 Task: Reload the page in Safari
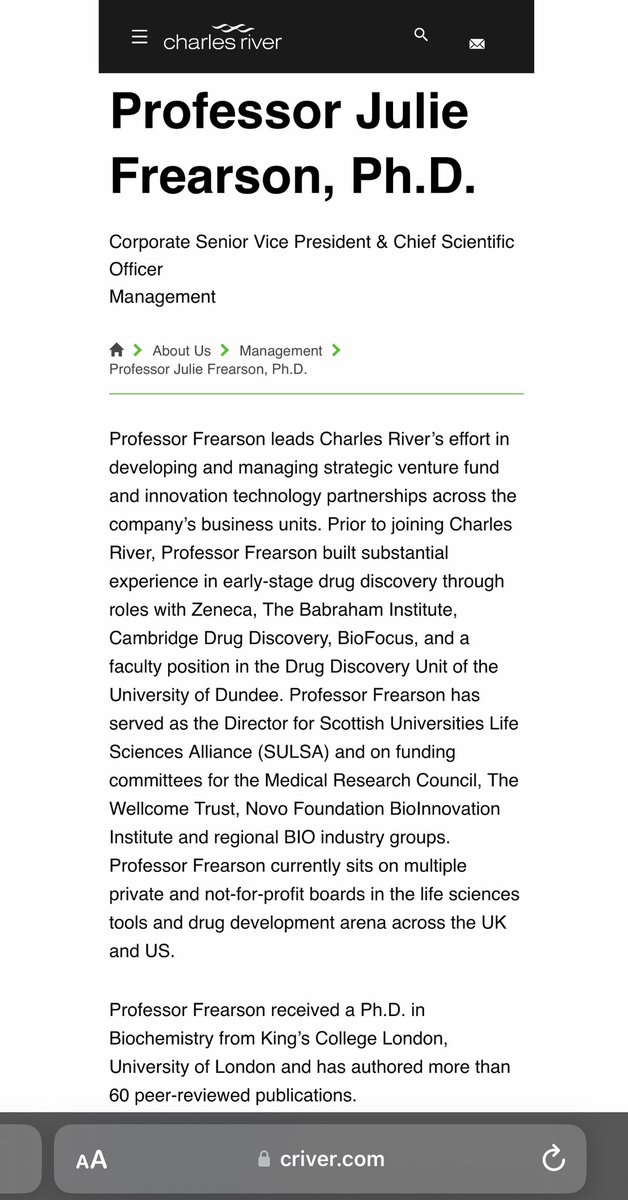pyautogui.click(x=553, y=1159)
